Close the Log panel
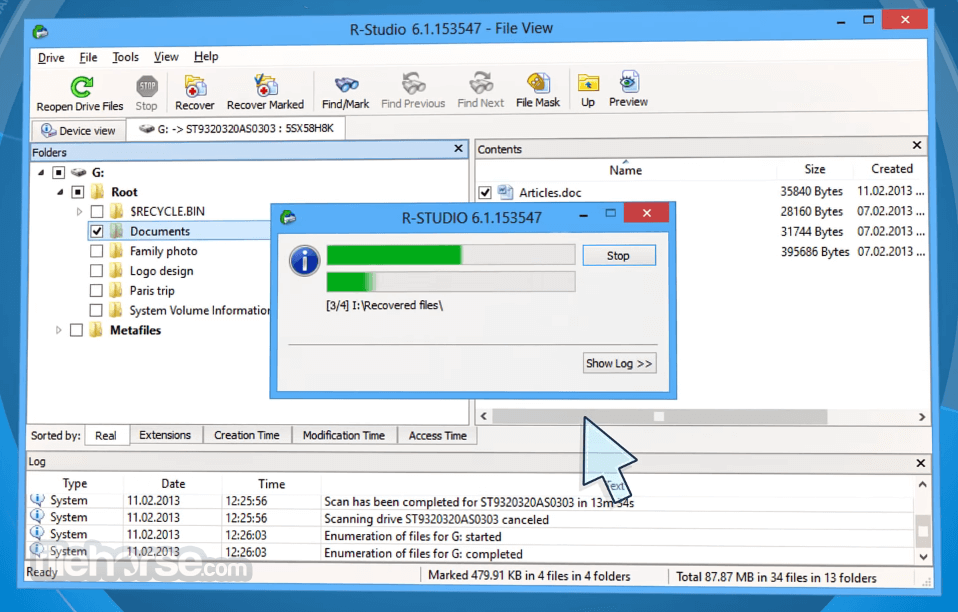958x612 pixels. 921,464
